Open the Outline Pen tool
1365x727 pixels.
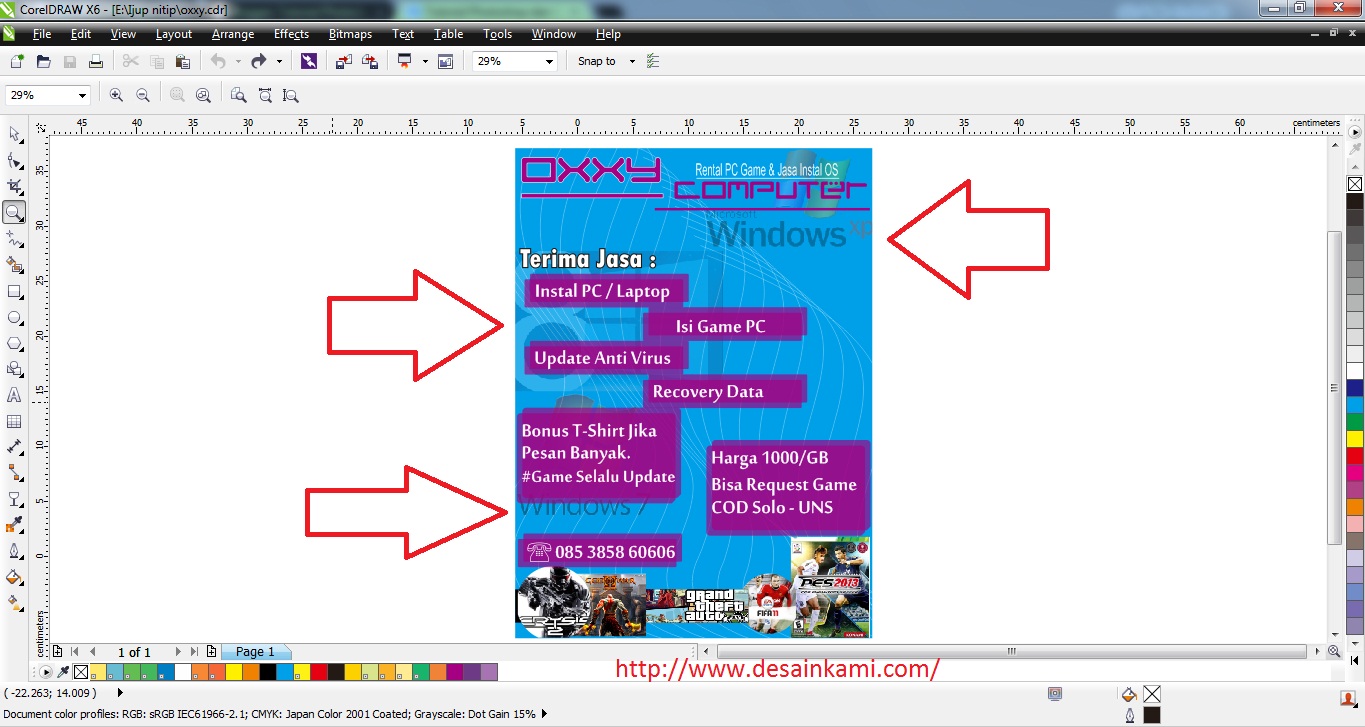coord(14,551)
